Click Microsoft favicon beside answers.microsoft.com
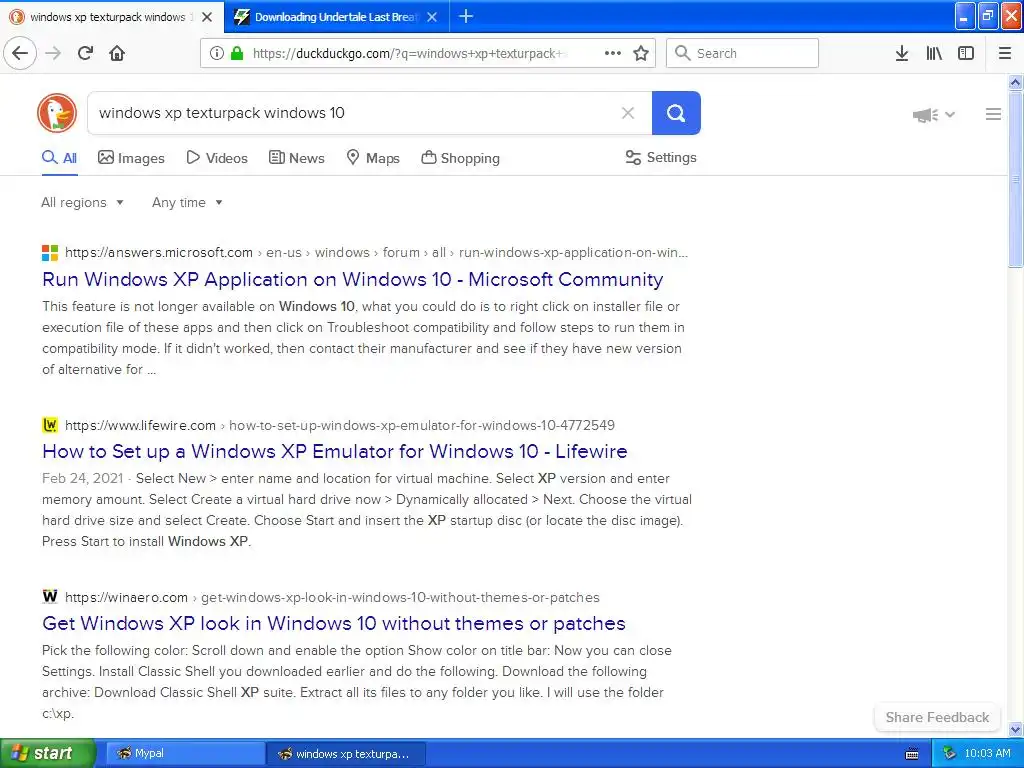This screenshot has width=1024, height=768. pyautogui.click(x=50, y=253)
